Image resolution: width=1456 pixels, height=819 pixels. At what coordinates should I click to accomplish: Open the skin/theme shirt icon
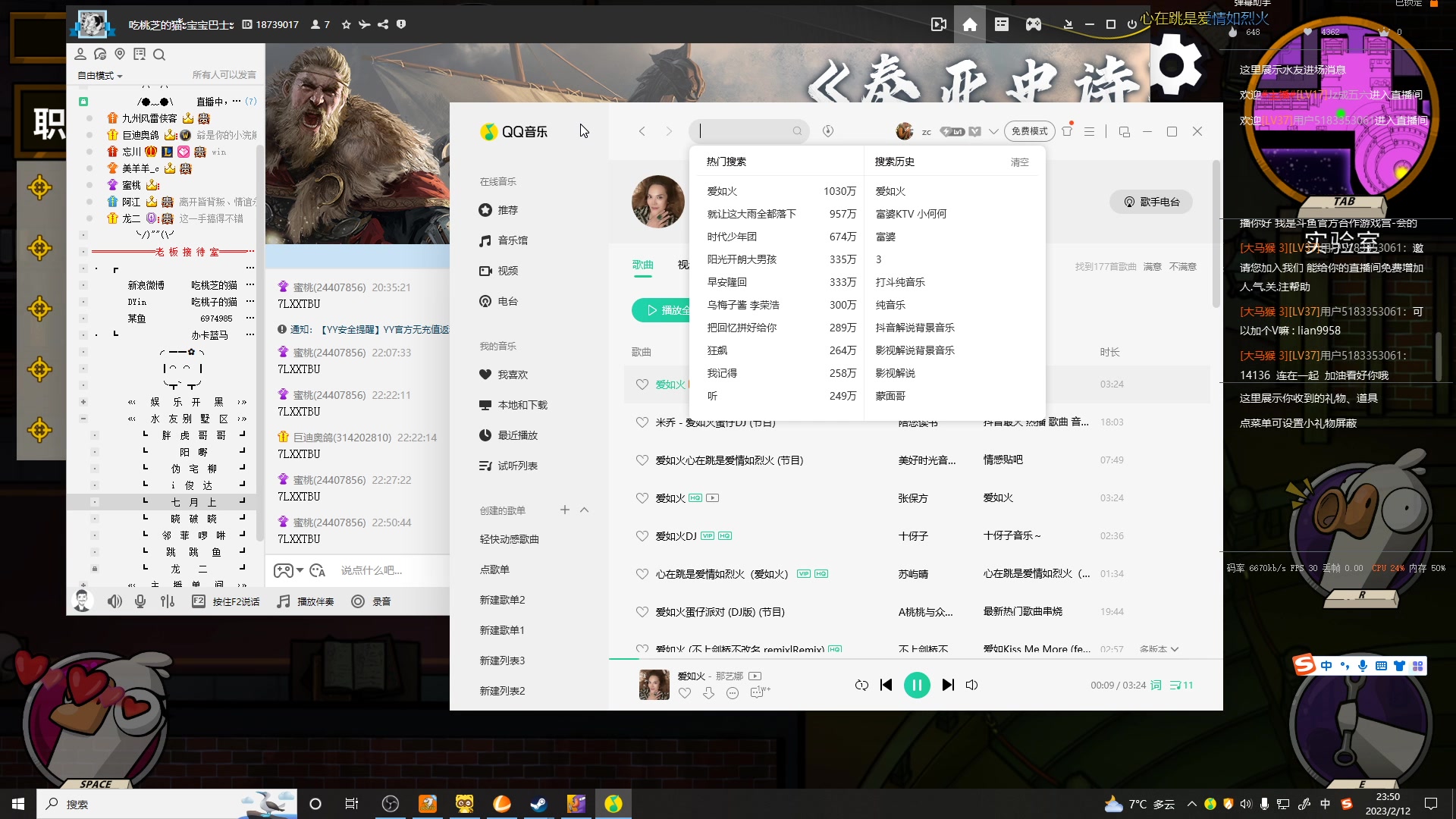pos(1067,131)
